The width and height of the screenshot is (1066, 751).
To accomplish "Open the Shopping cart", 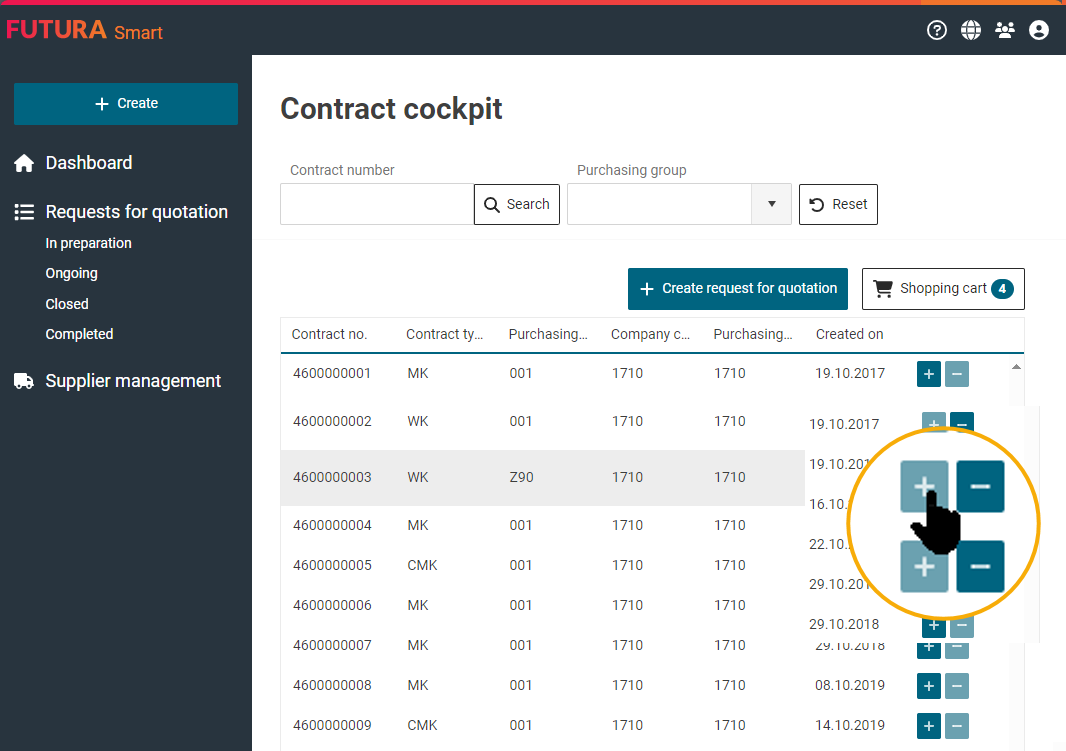I will pyautogui.click(x=942, y=289).
